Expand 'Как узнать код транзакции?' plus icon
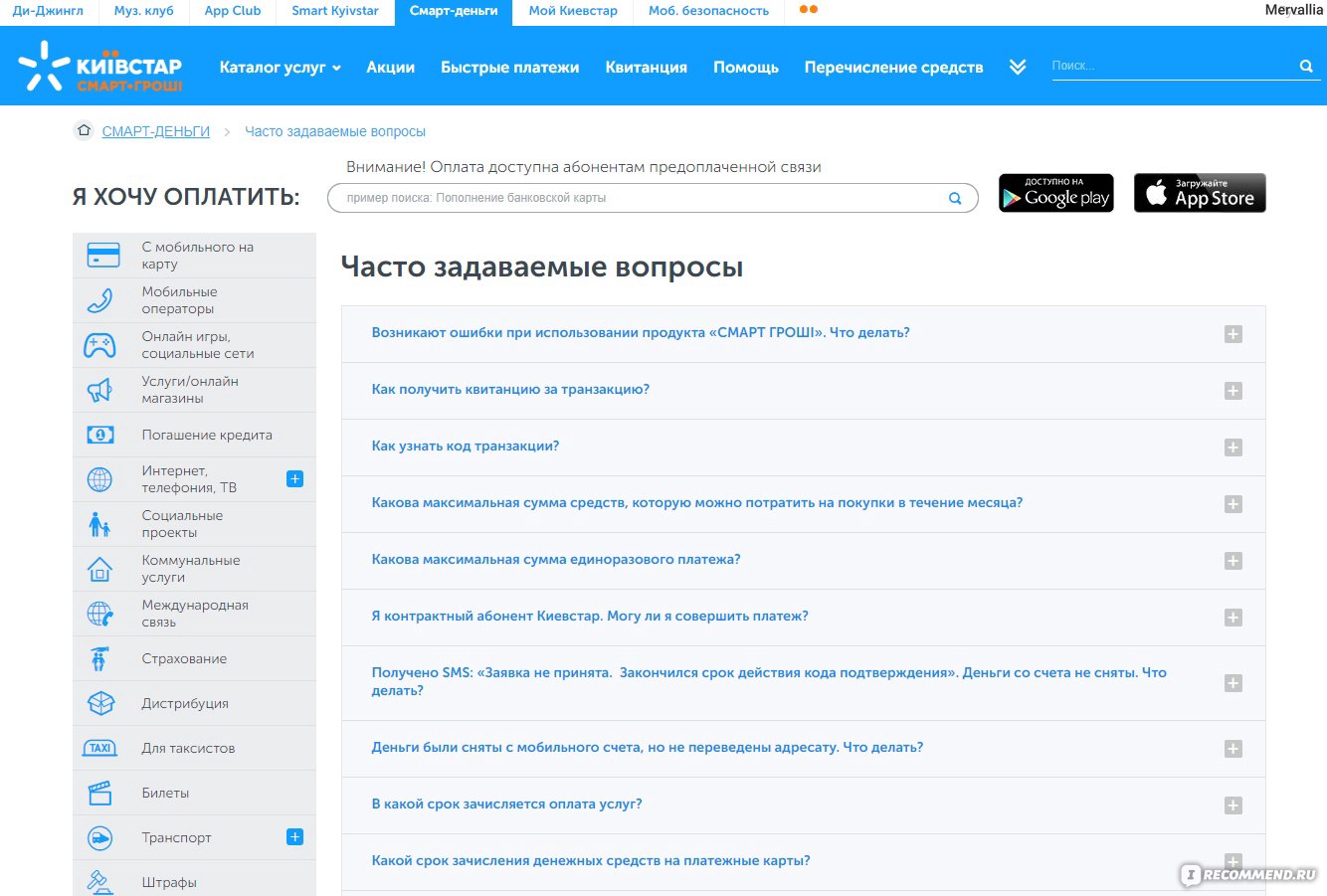This screenshot has height=896, width=1327. coord(1232,448)
